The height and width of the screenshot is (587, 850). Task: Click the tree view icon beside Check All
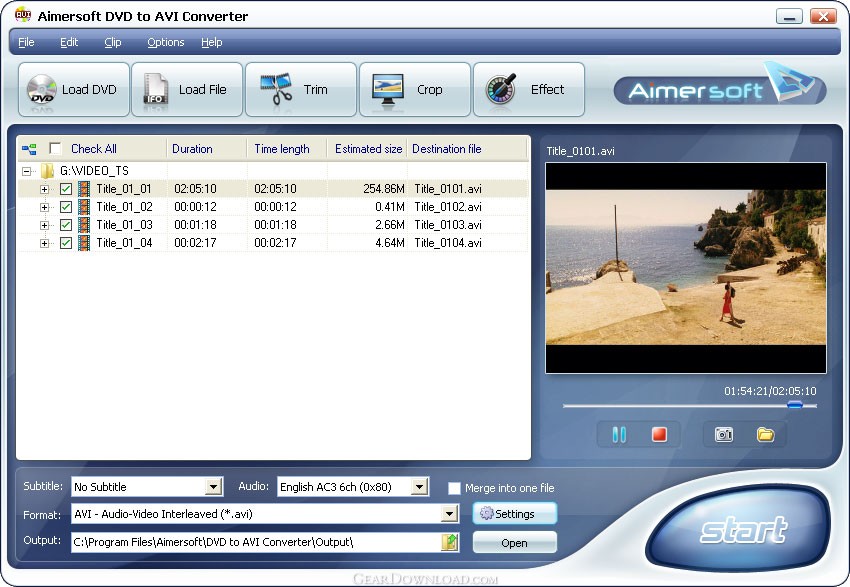pos(29,149)
